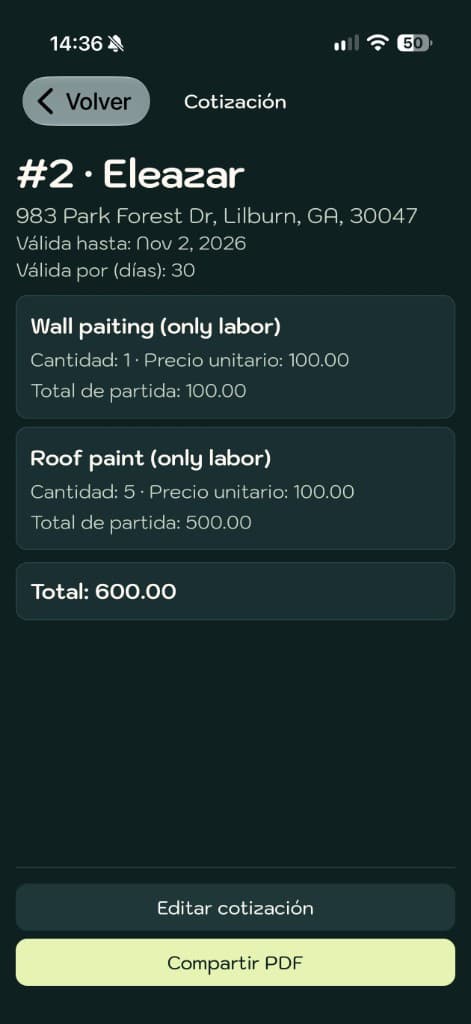
Task: Tap the Válida hasta Nov 2, 2026 line
Action: coord(131,244)
